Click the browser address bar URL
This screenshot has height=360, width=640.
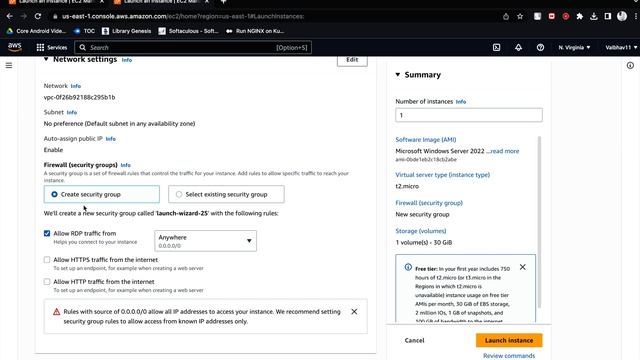pyautogui.click(x=183, y=16)
